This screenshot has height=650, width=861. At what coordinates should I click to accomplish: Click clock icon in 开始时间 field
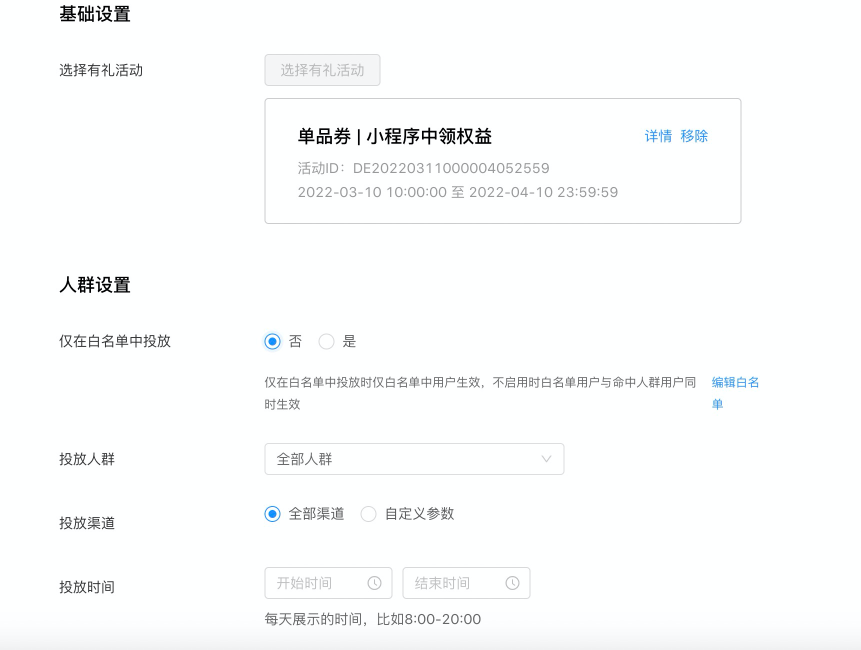(x=374, y=583)
